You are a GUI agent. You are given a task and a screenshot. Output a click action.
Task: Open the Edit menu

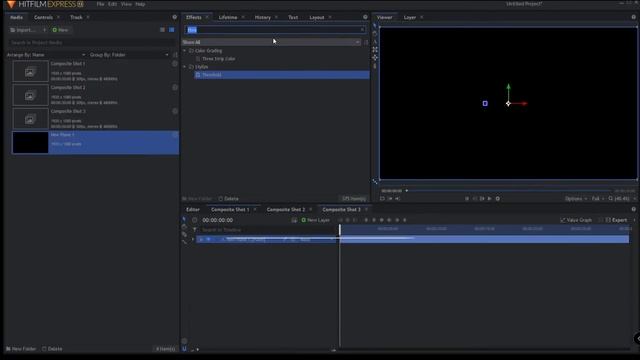(x=112, y=4)
